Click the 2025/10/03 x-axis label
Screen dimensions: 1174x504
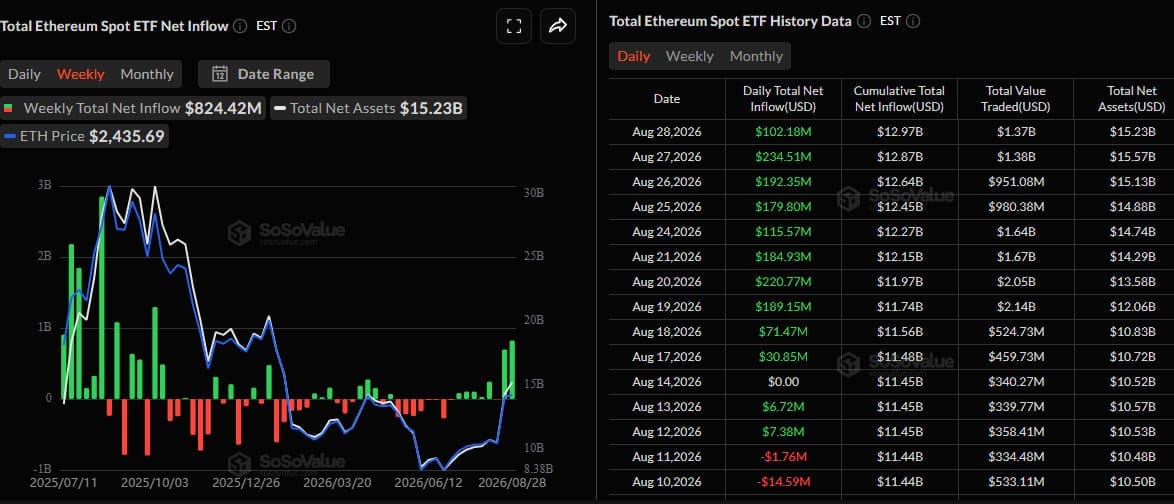(x=155, y=483)
